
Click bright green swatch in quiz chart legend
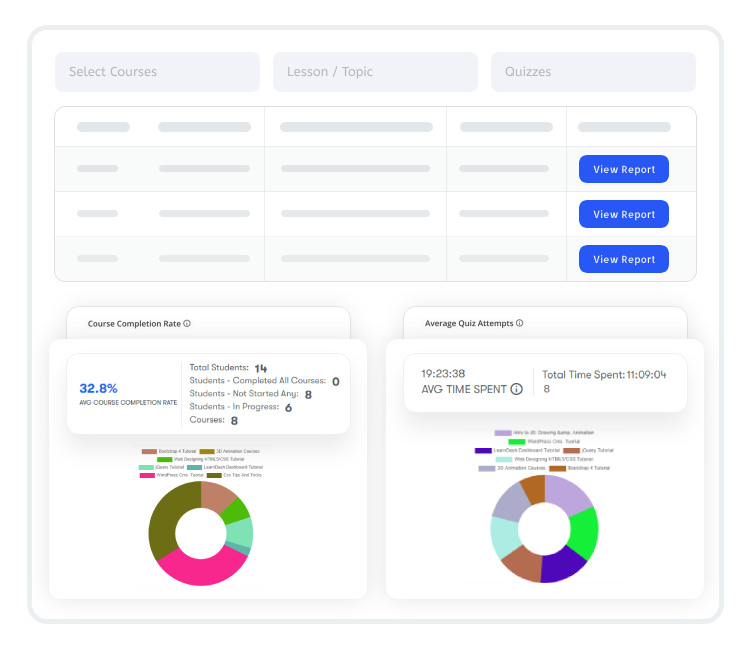517,441
